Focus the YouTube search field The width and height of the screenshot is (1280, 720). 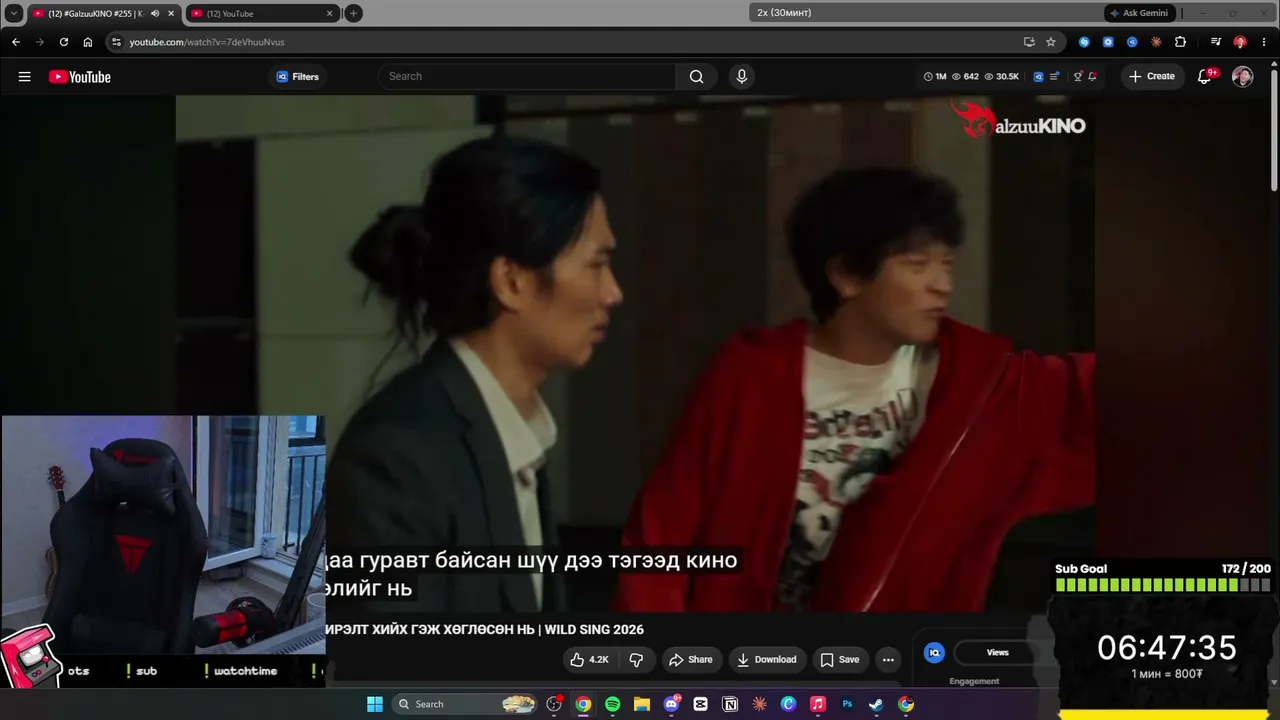527,77
